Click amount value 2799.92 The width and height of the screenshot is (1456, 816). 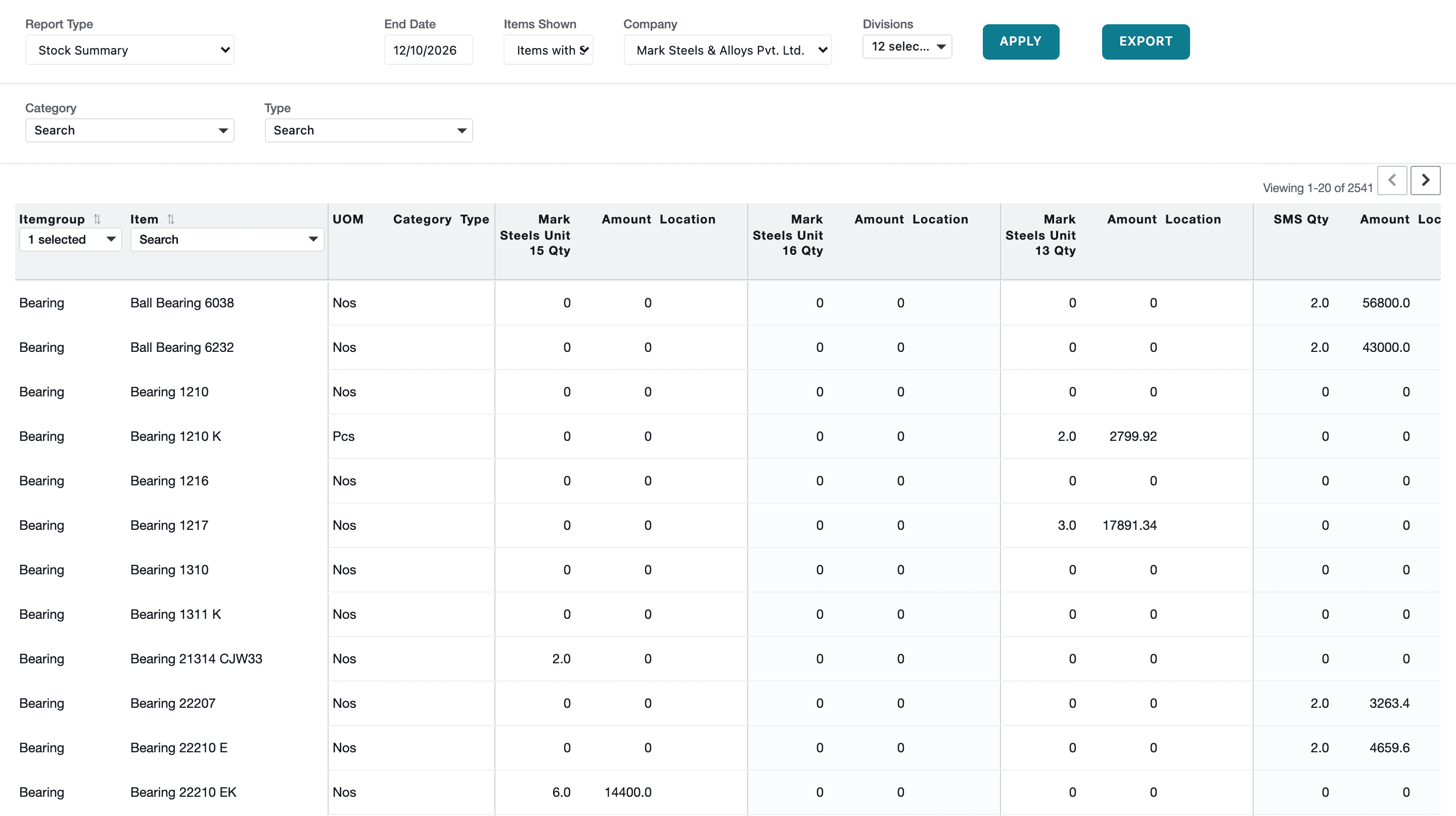coord(1132,436)
